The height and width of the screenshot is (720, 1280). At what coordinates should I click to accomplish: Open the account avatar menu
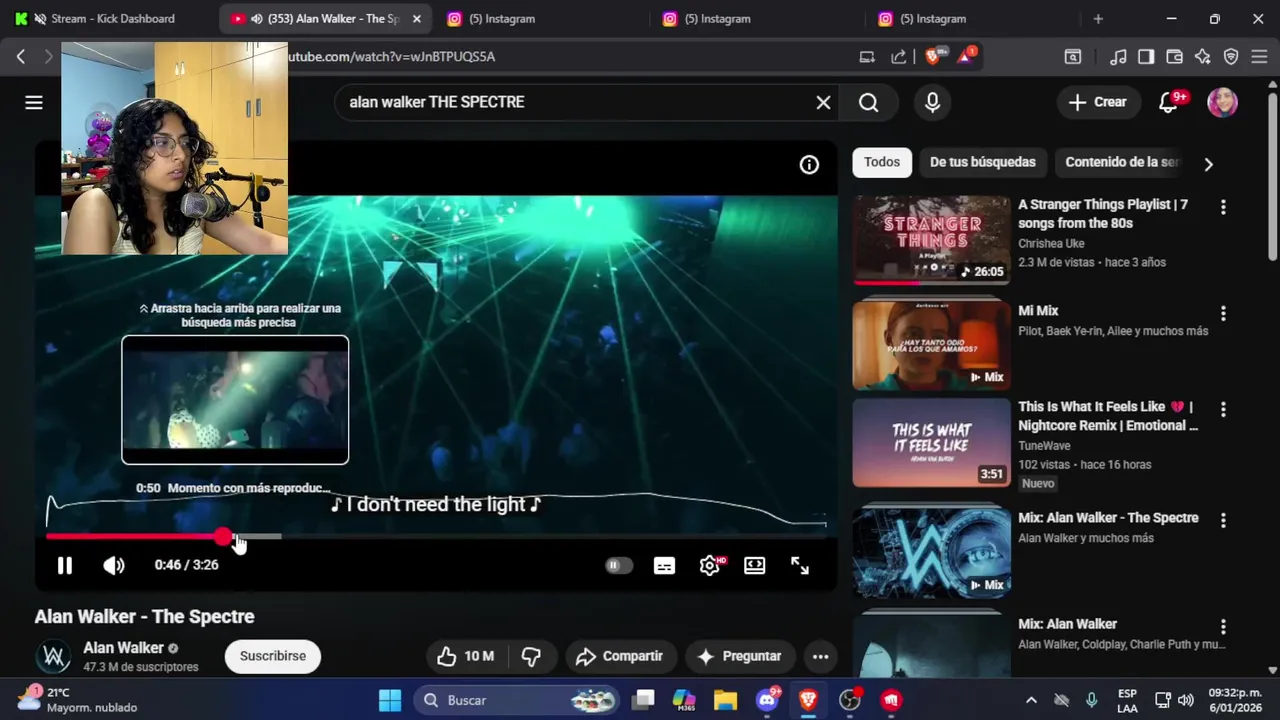1222,102
